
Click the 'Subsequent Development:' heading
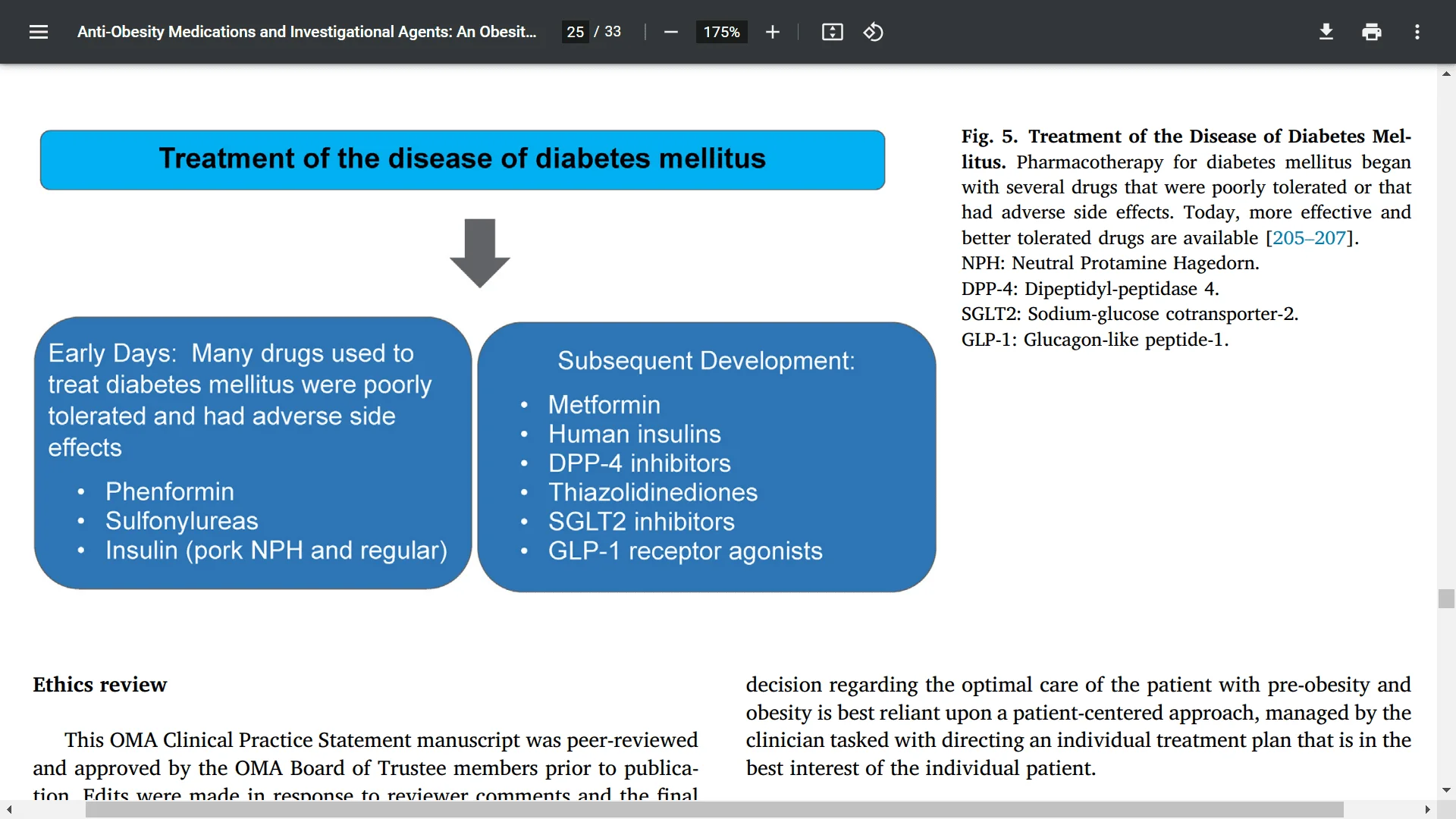pos(706,361)
